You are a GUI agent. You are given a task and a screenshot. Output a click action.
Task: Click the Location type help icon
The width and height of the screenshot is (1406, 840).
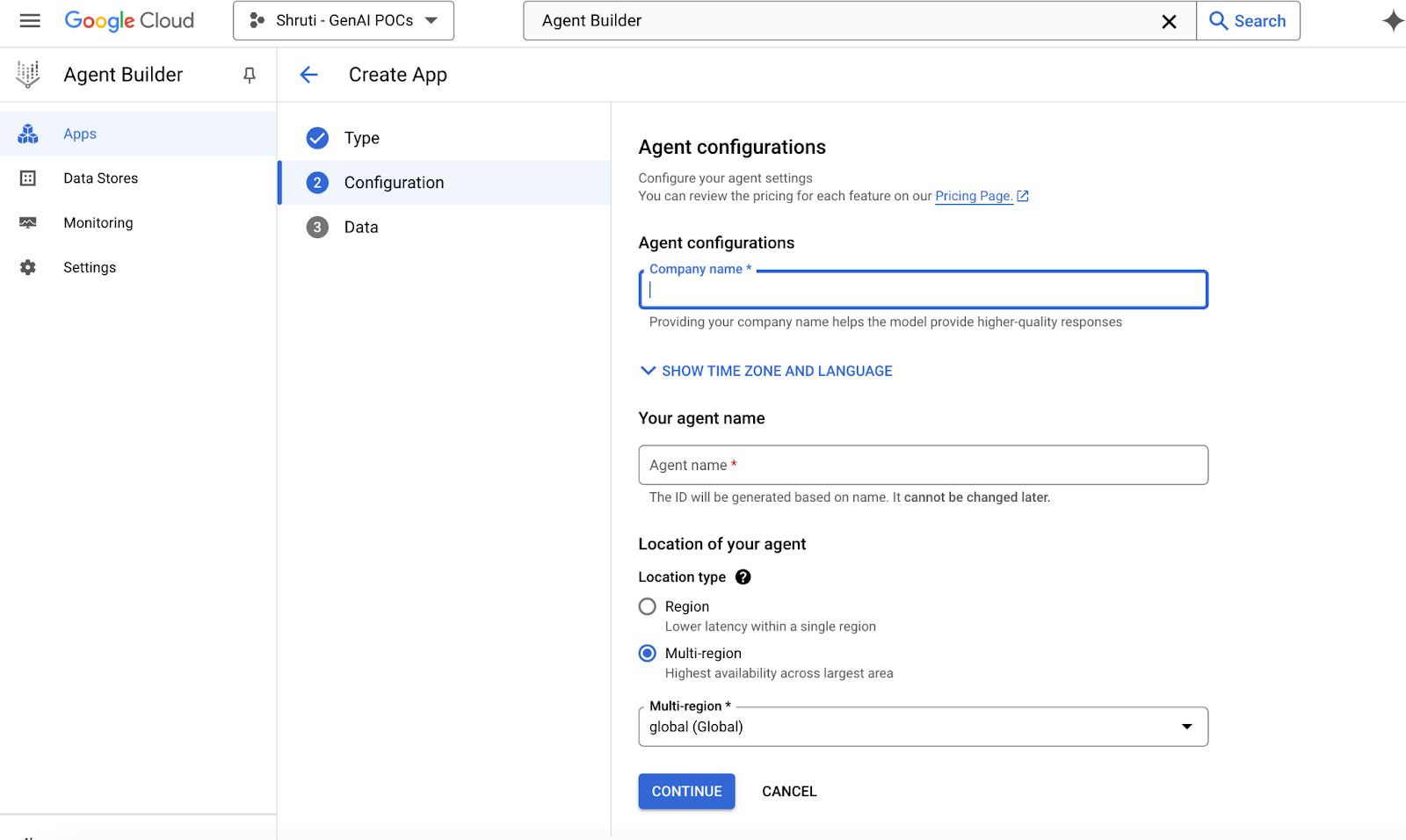[x=743, y=577]
